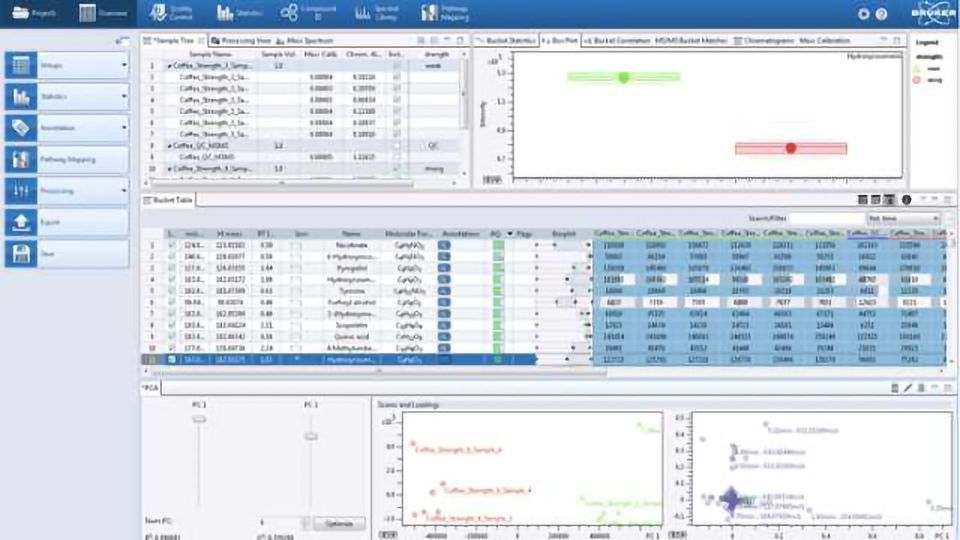Viewport: 960px width, 540px height.
Task: Click the first icon in PCA panel toolbar
Action: pyautogui.click(x=894, y=388)
